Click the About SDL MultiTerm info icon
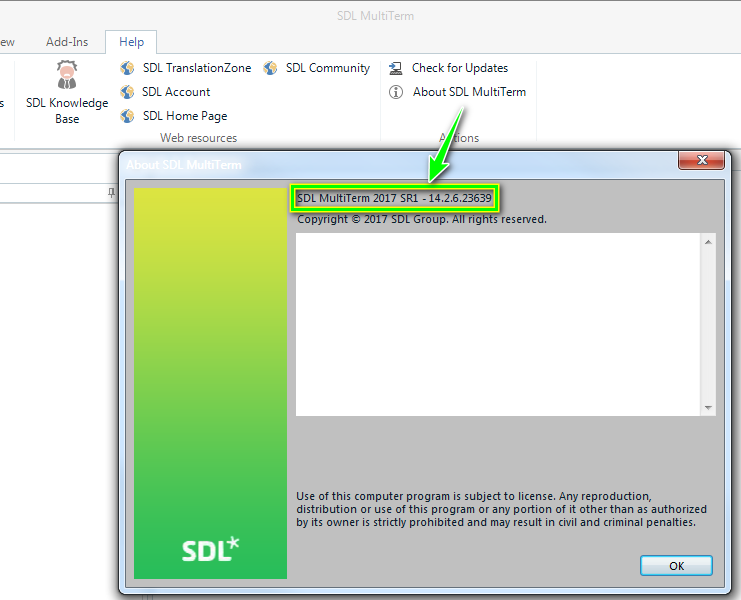This screenshot has height=600, width=741. 396,92
